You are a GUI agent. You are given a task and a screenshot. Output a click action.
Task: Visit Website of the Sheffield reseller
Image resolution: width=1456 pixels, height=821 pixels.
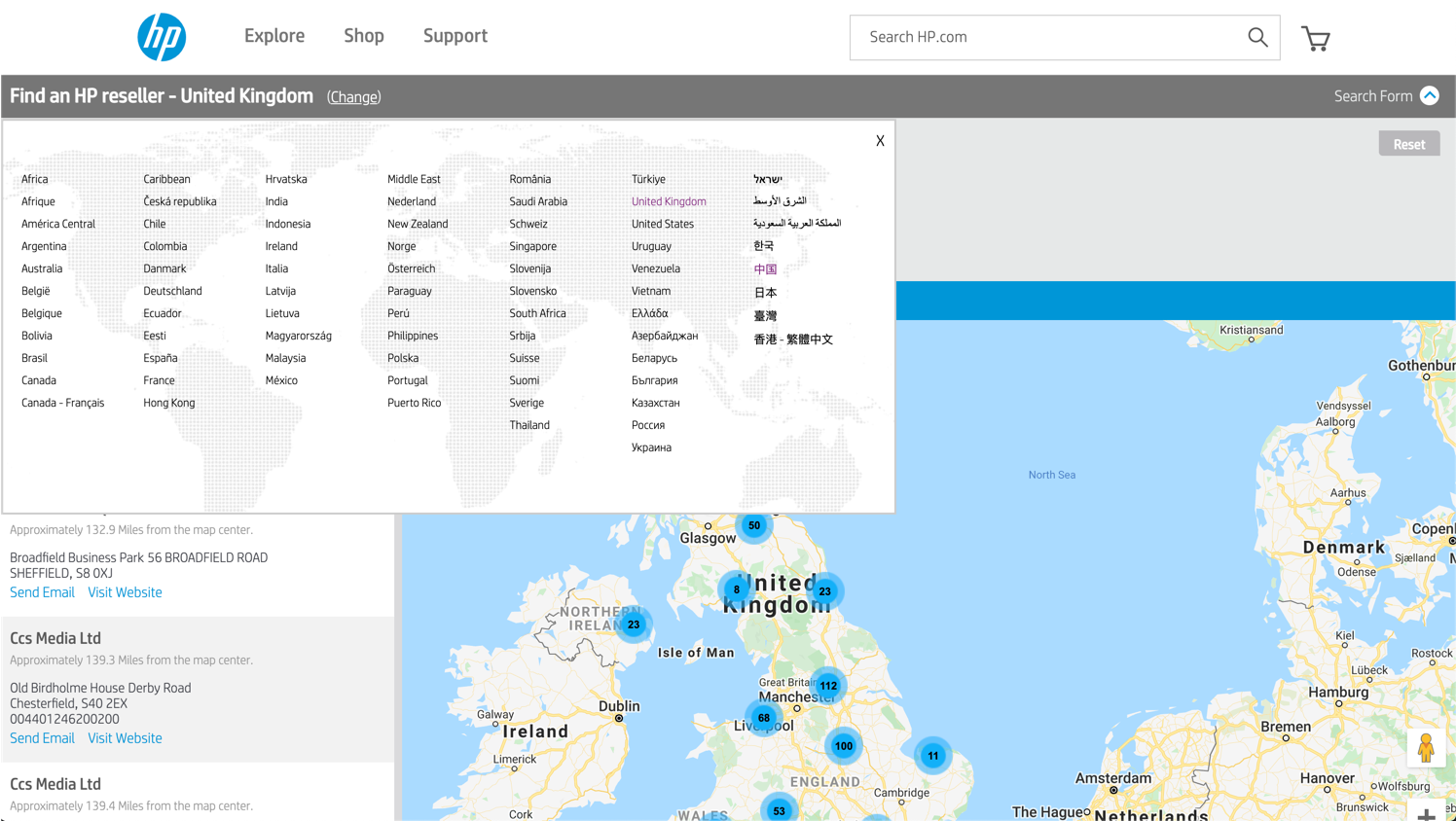tap(125, 592)
